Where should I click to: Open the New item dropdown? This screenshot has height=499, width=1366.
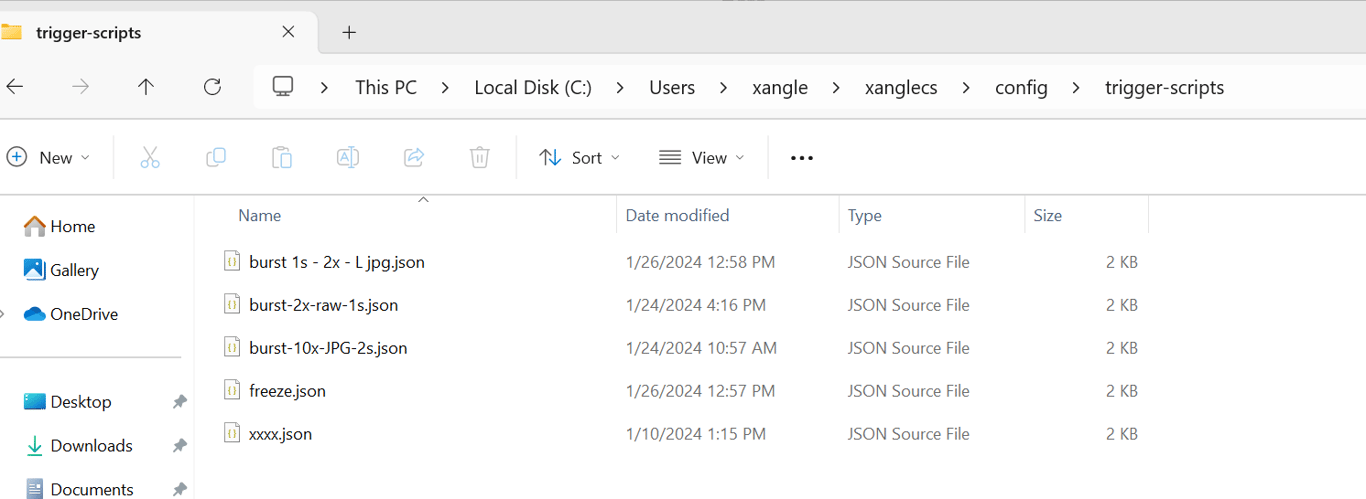pos(48,157)
